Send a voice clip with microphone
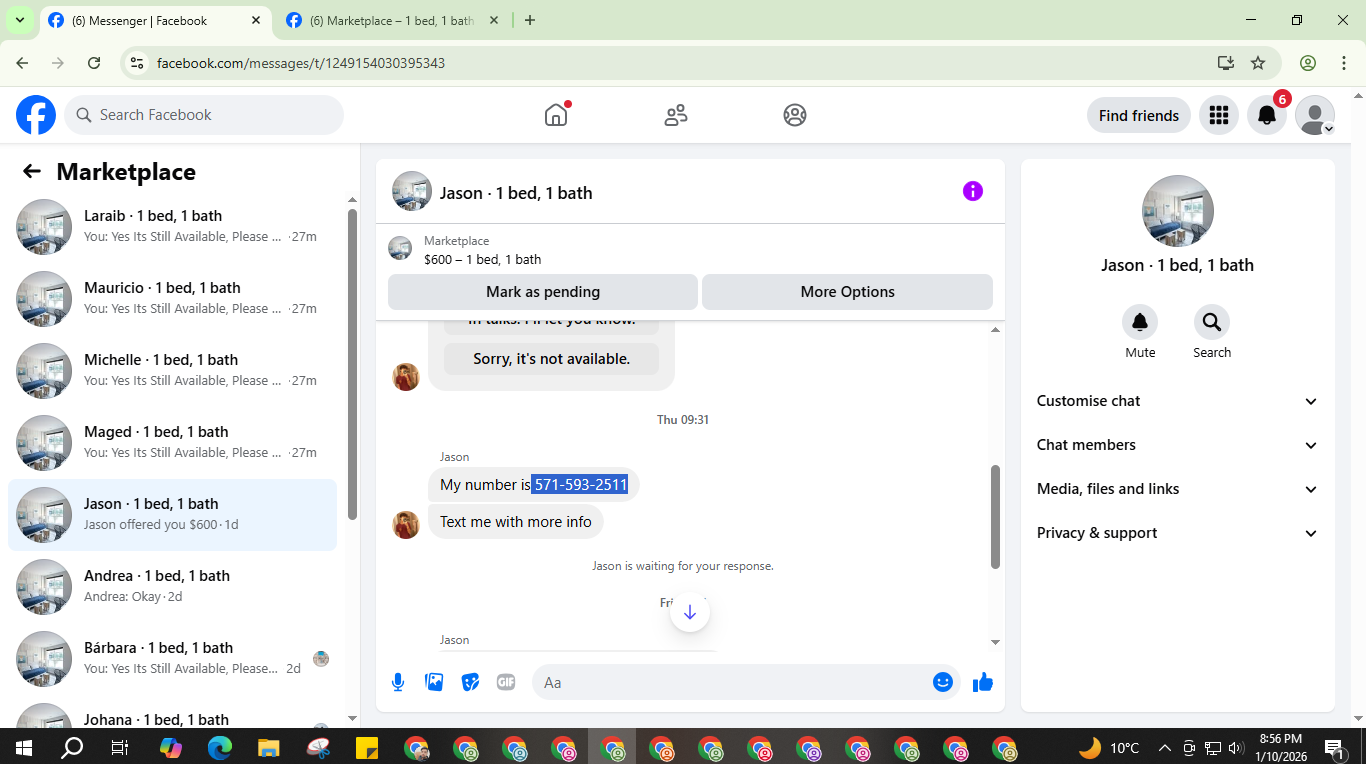The width and height of the screenshot is (1366, 764). click(398, 682)
